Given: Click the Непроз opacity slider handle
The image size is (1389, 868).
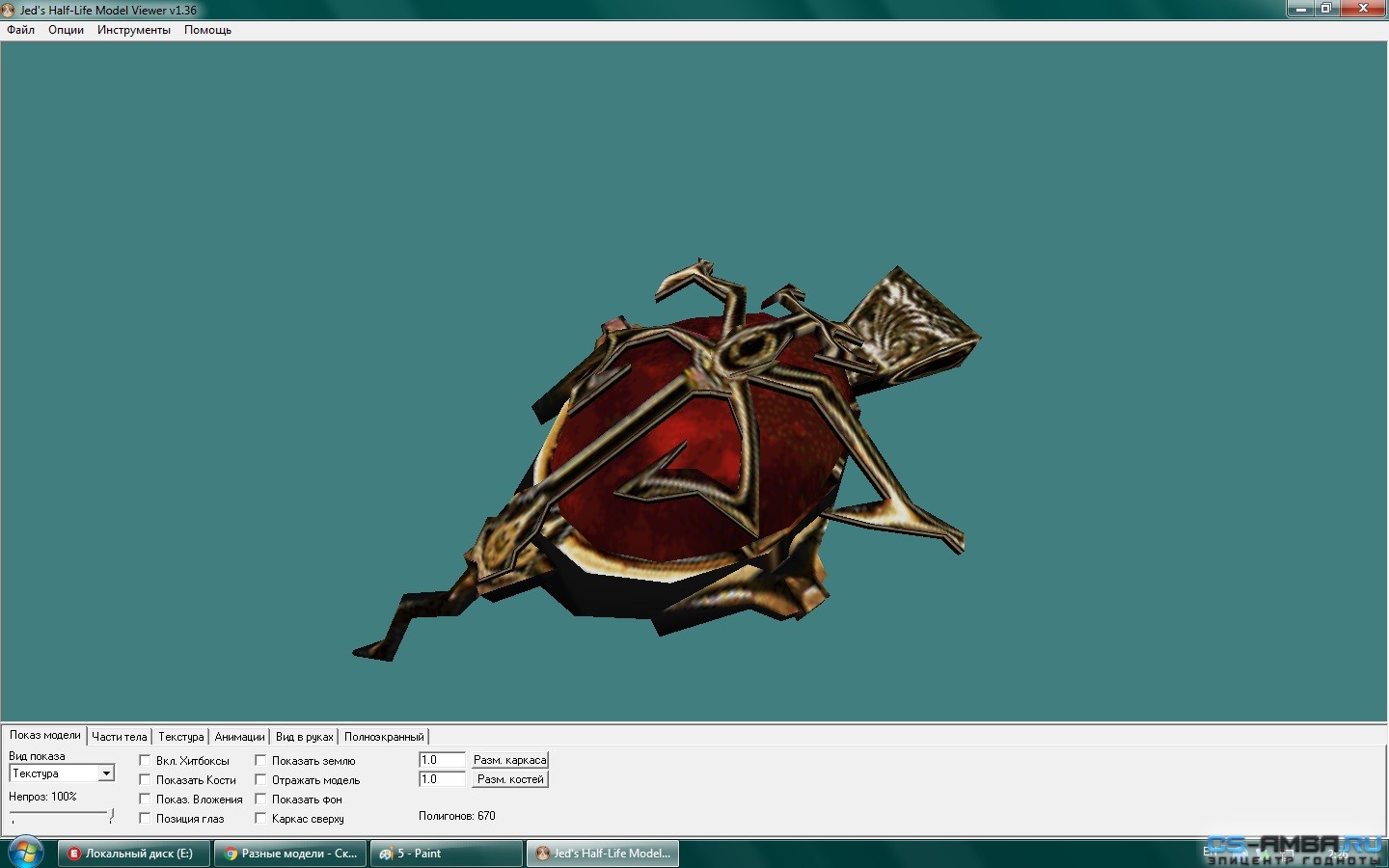Looking at the screenshot, I should (x=111, y=815).
